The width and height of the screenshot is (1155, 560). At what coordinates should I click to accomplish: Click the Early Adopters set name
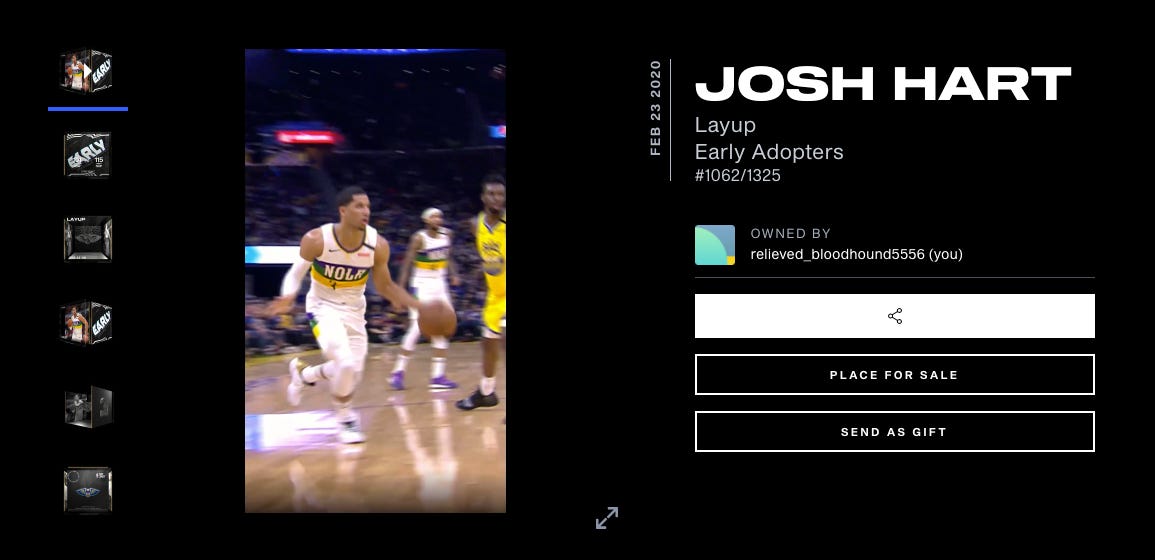coord(769,153)
